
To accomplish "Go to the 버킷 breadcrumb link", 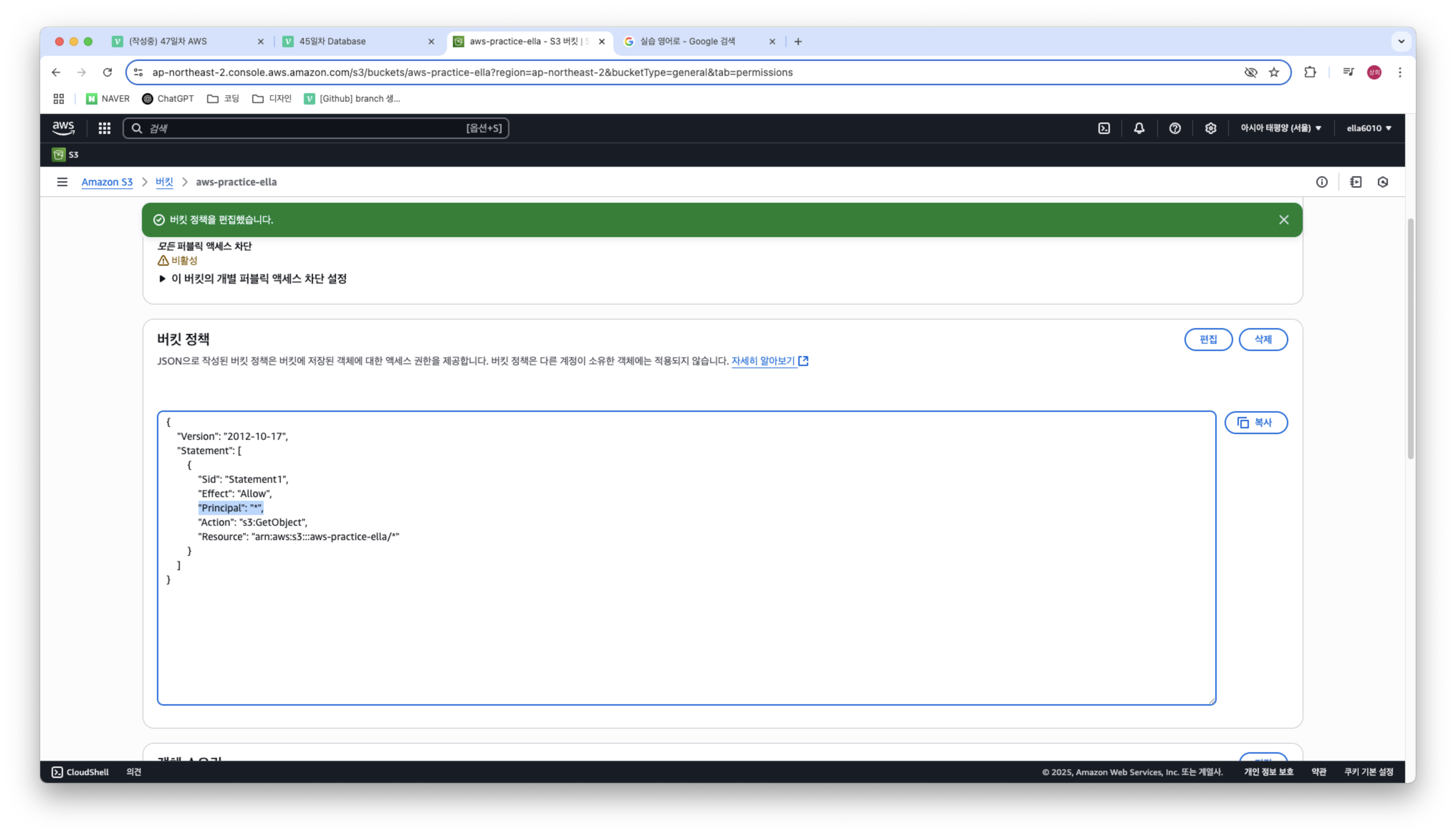I will 164,182.
